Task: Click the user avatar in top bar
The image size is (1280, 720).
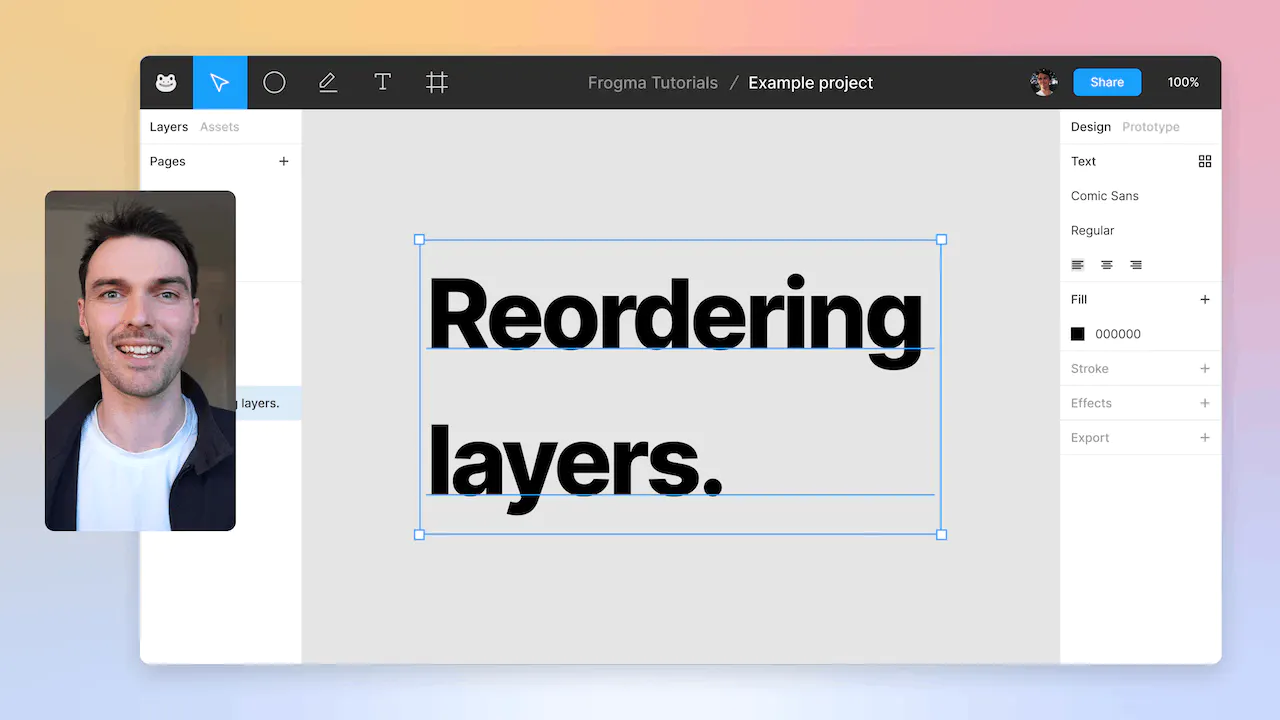Action: coord(1044,83)
